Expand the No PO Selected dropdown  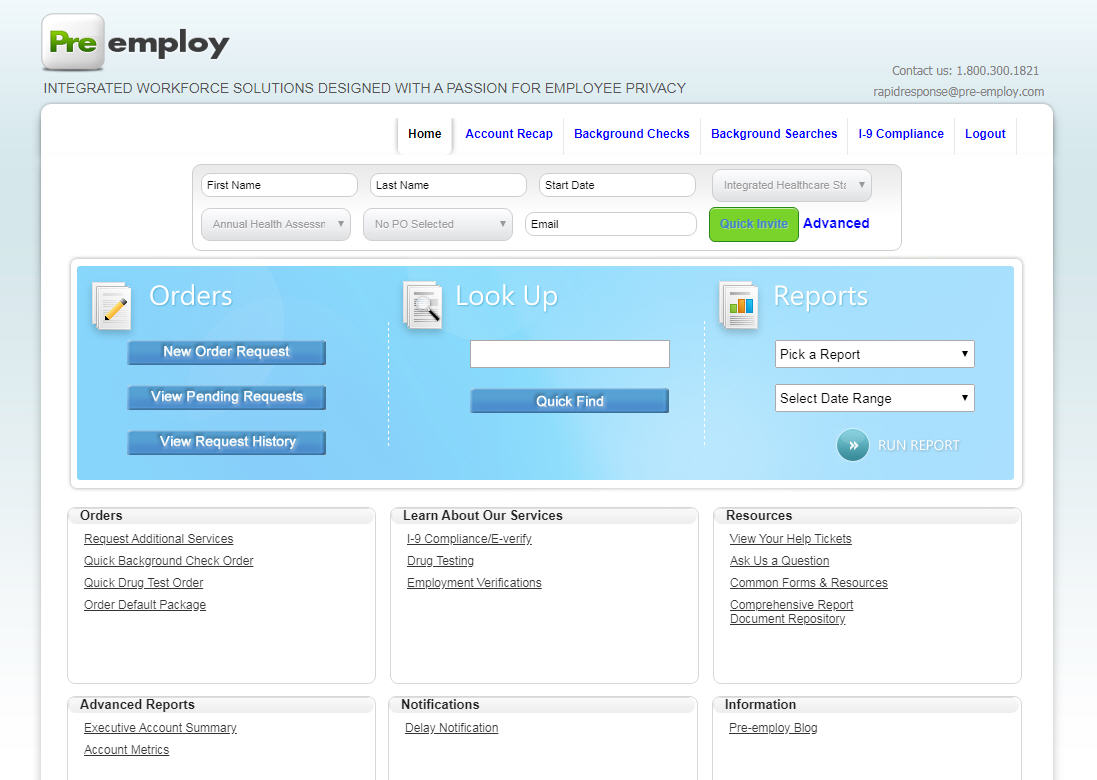437,224
